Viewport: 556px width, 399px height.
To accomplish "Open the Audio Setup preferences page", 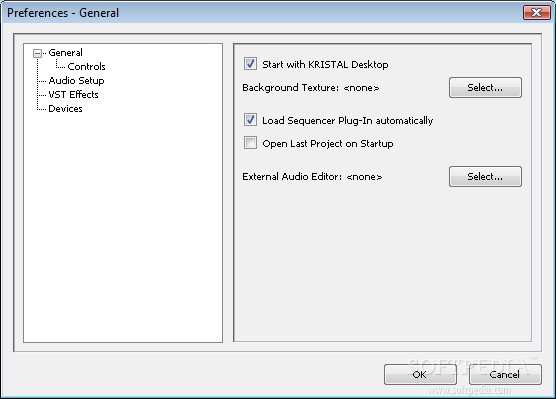I will click(76, 81).
